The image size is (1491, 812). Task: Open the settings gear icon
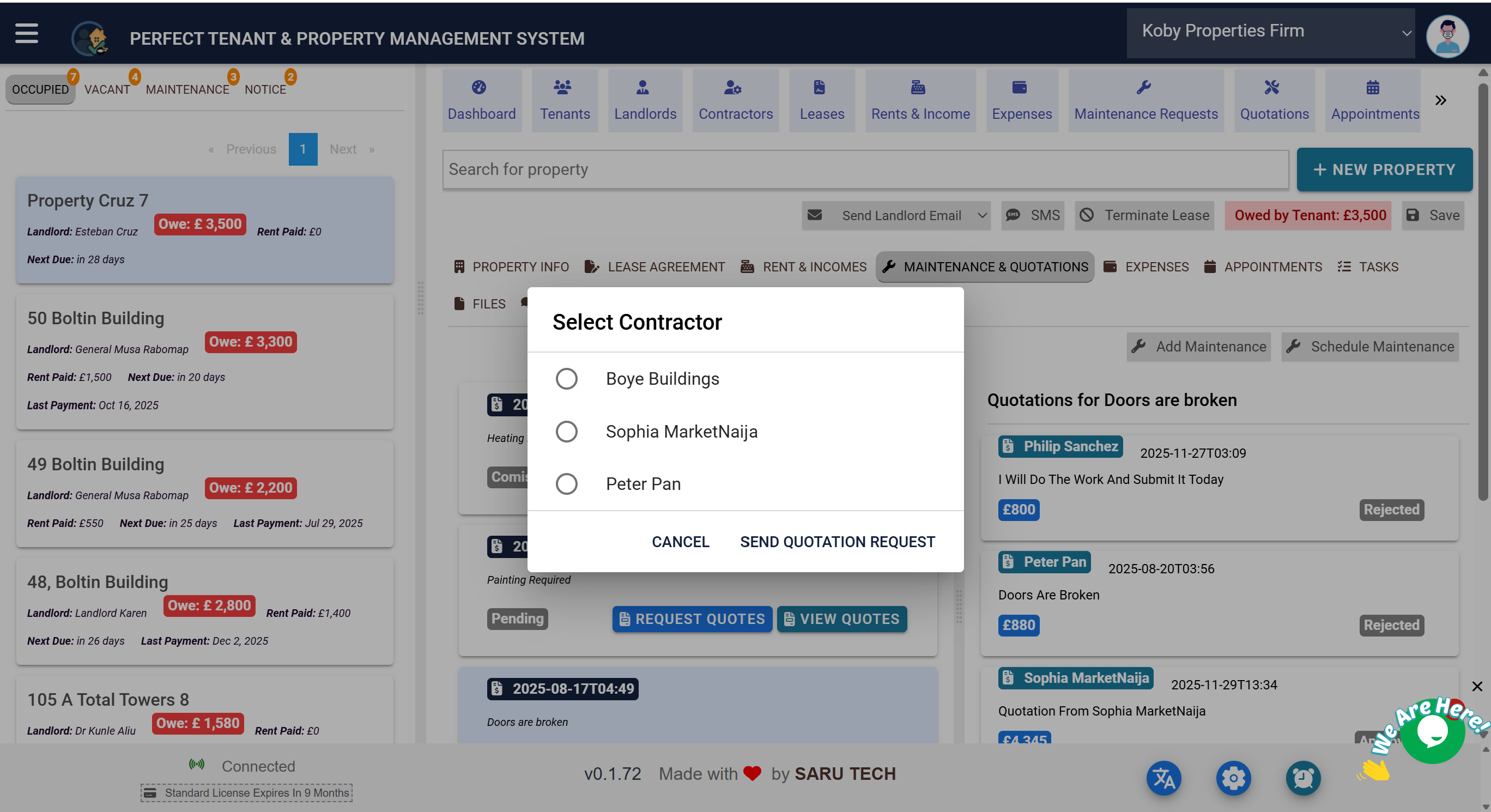[1233, 778]
